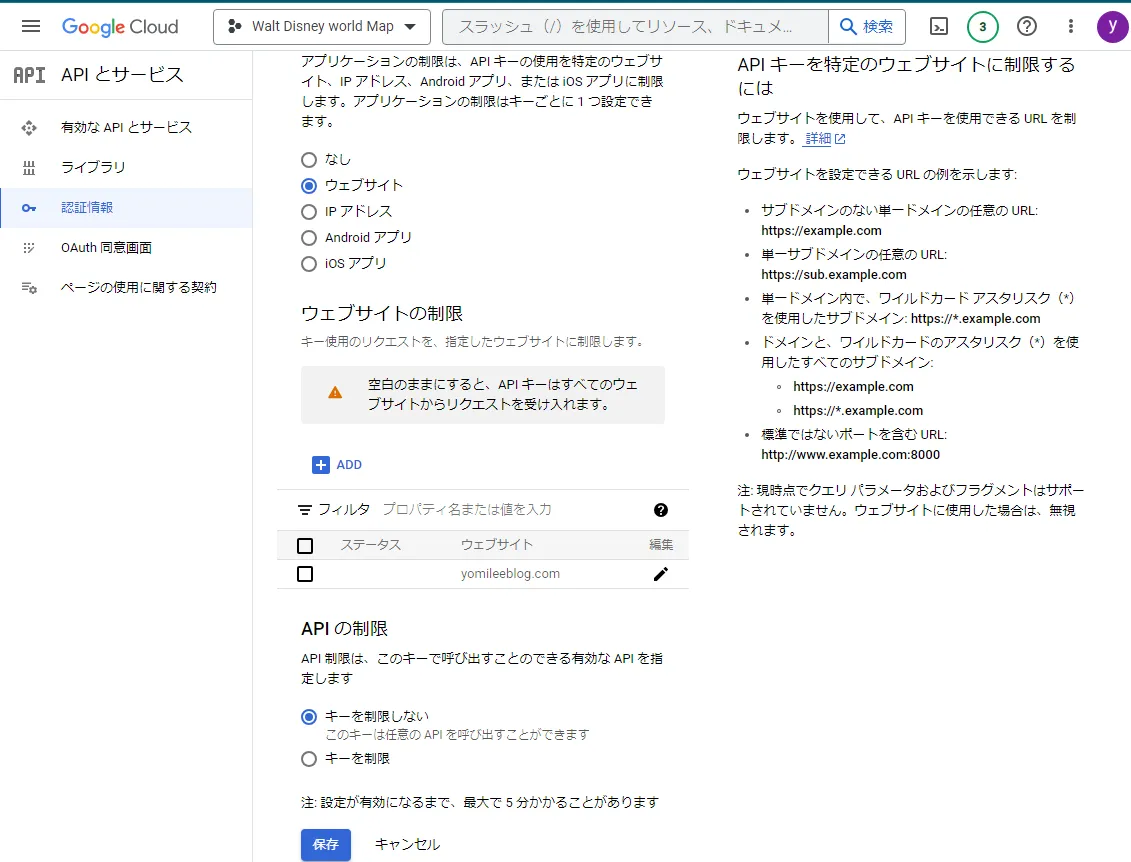Image resolution: width=1131 pixels, height=862 pixels.
Task: Open the hamburger navigation menu
Action: click(x=31, y=27)
